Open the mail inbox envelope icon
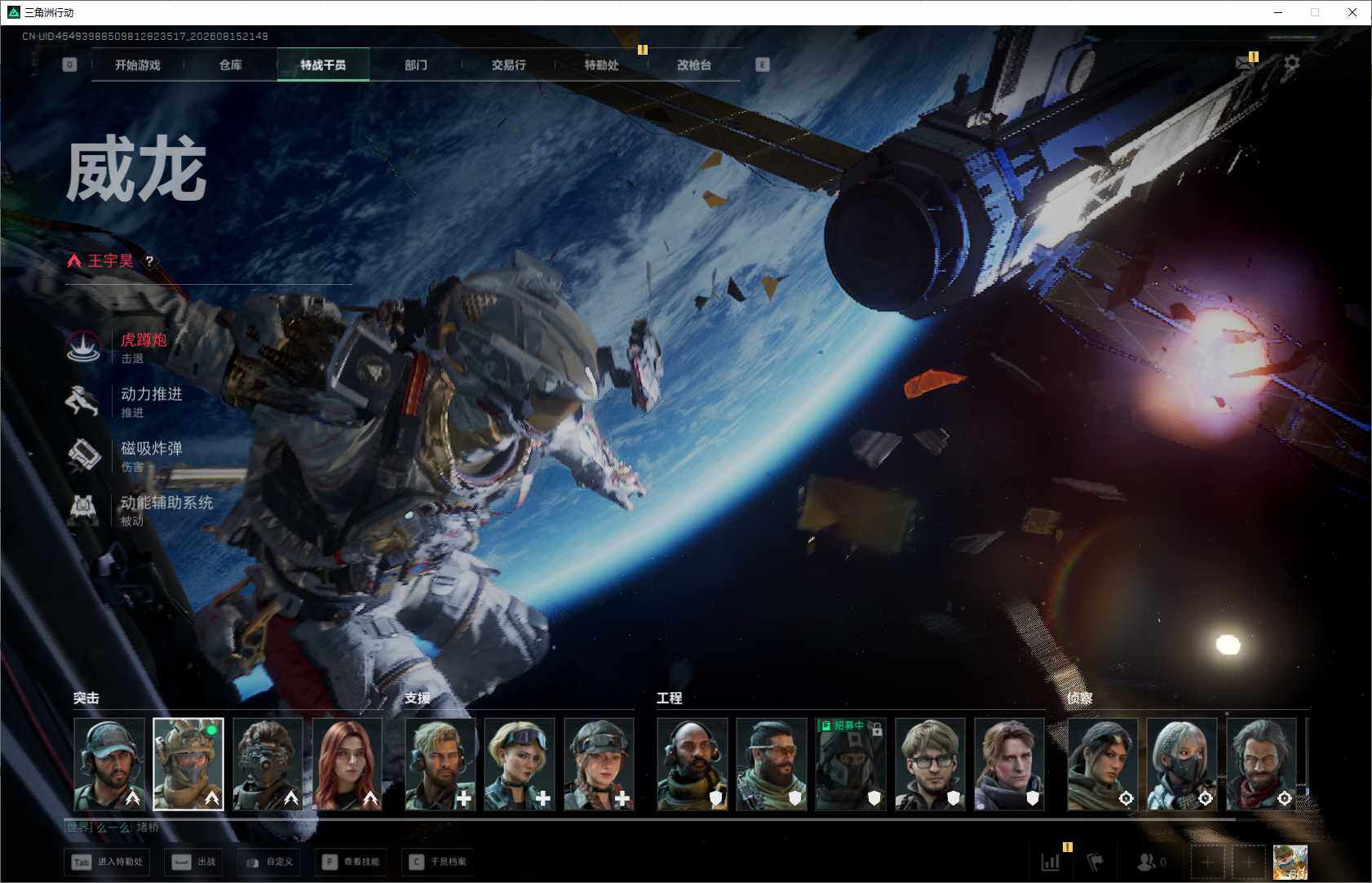 pyautogui.click(x=1245, y=63)
